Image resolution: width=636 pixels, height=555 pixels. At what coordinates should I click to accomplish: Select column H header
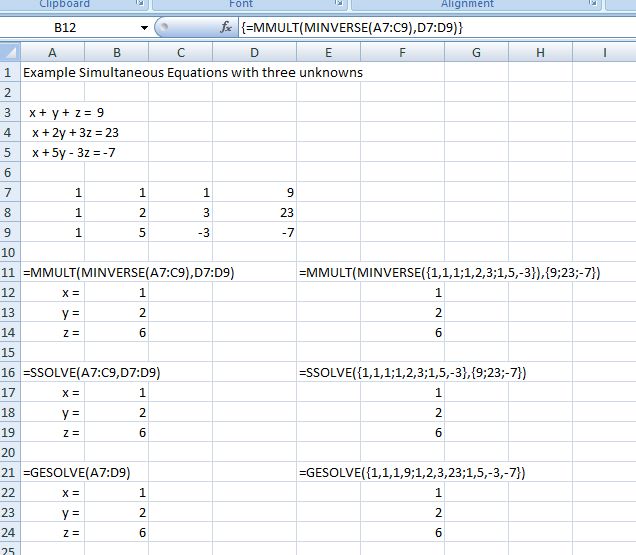[540, 53]
